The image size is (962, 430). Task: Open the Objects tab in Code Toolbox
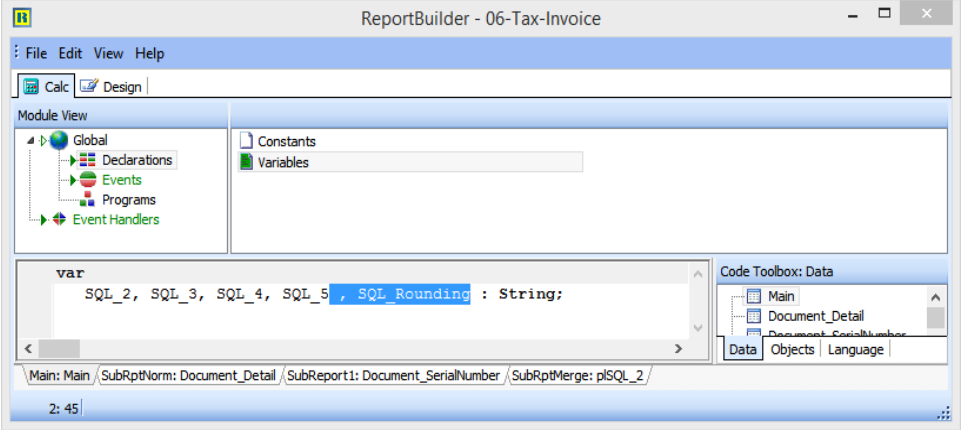pyautogui.click(x=793, y=349)
